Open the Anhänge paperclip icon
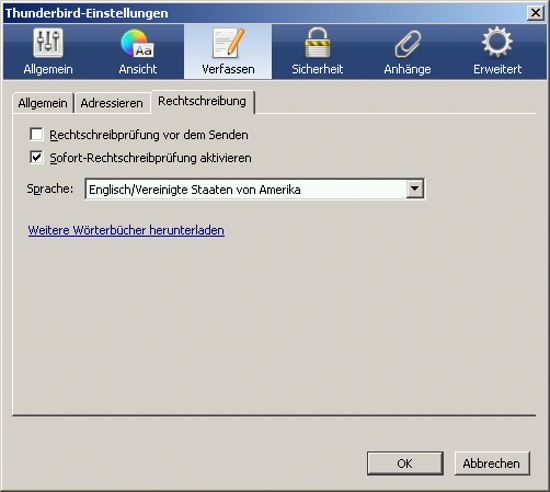This screenshot has width=550, height=492. tap(408, 43)
